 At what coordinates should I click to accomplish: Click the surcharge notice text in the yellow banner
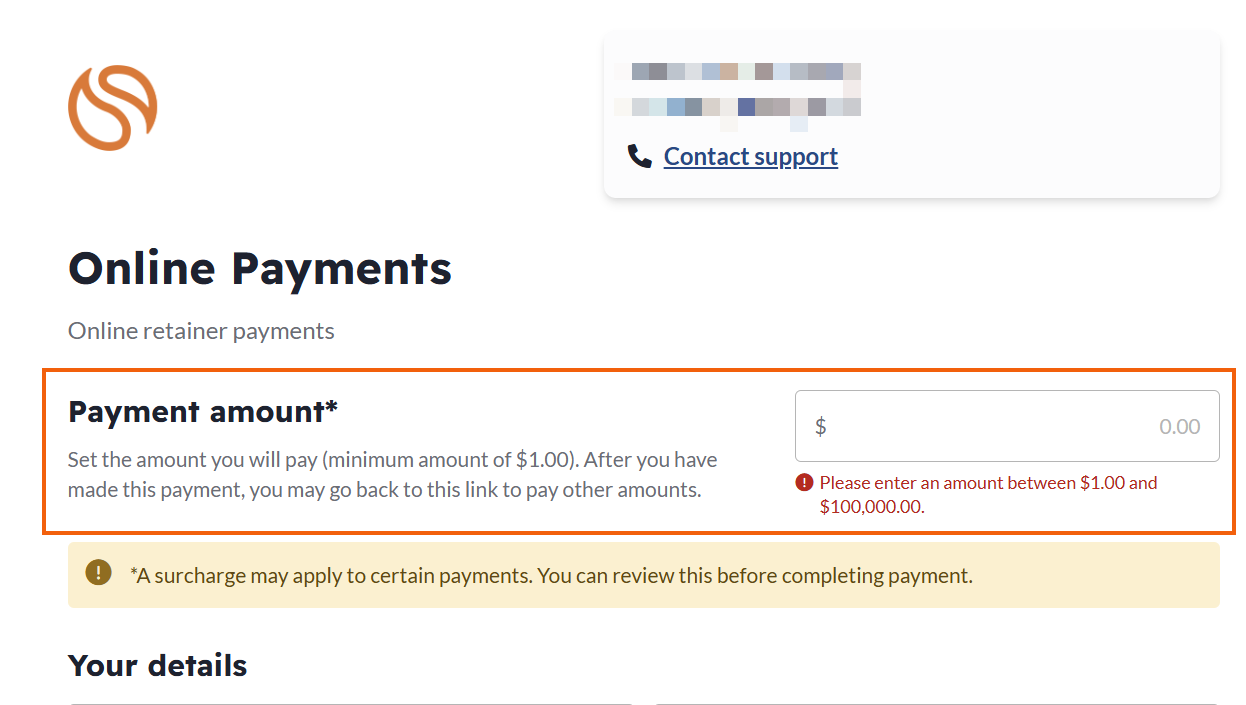(x=550, y=576)
